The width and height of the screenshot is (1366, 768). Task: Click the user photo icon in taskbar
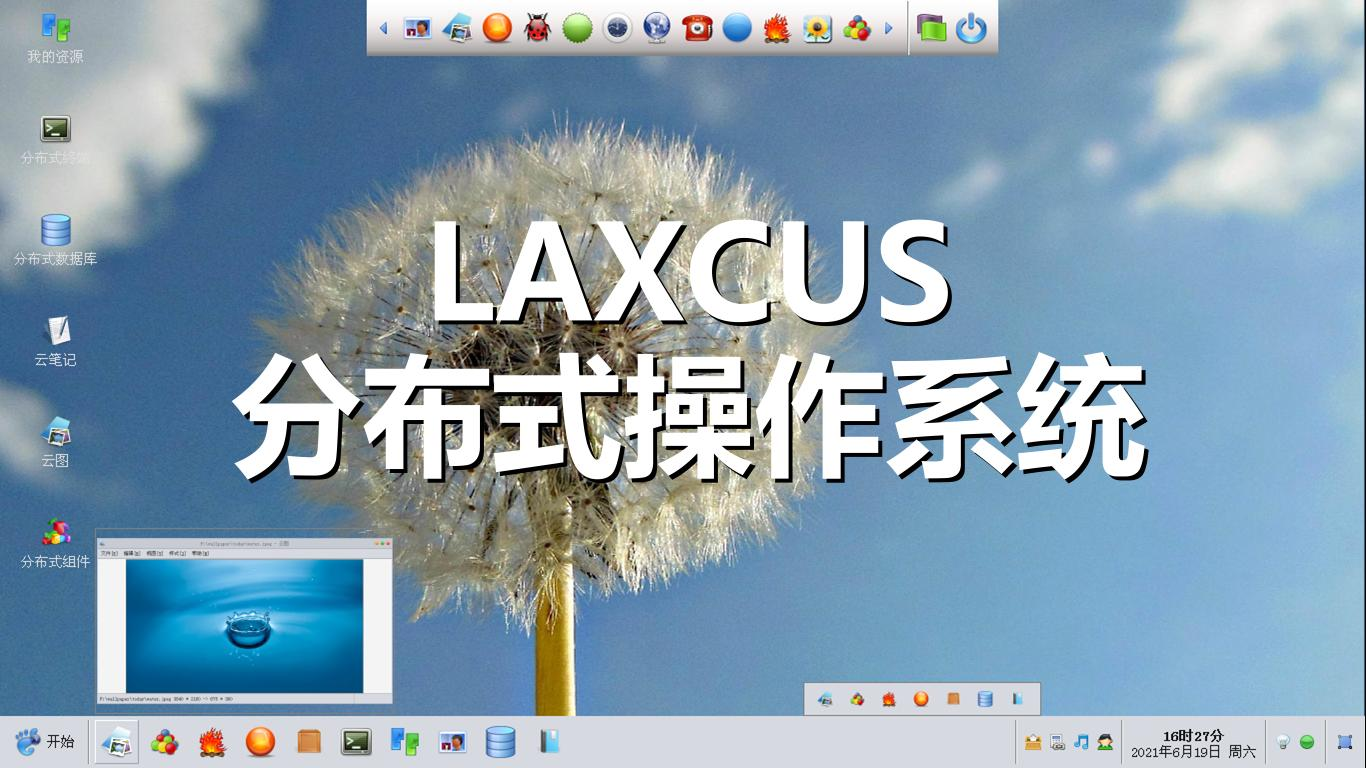click(x=453, y=742)
